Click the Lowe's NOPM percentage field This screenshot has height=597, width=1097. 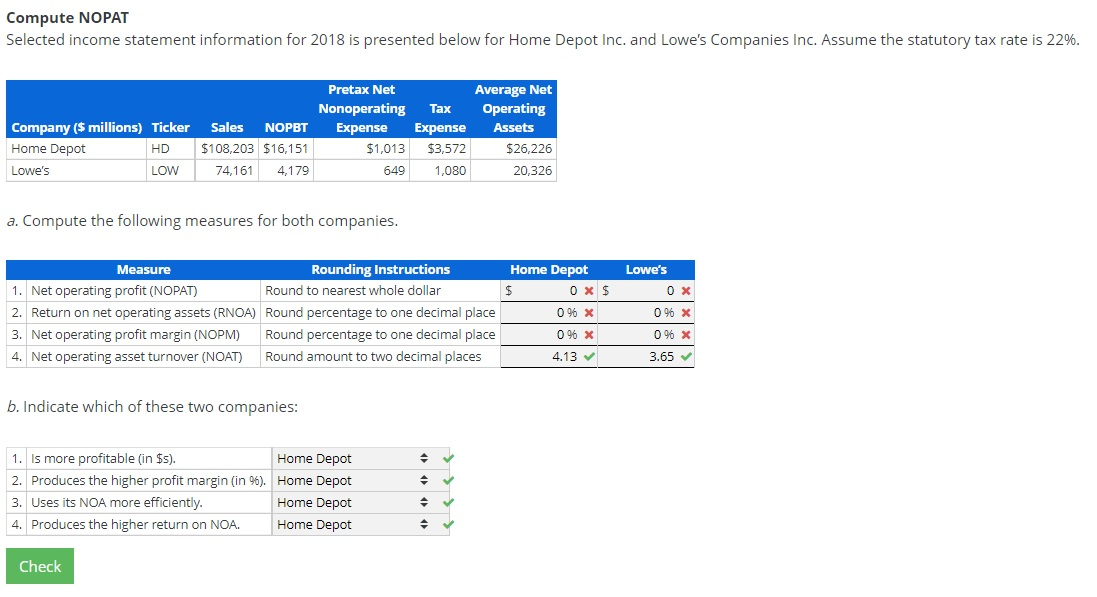click(645, 334)
